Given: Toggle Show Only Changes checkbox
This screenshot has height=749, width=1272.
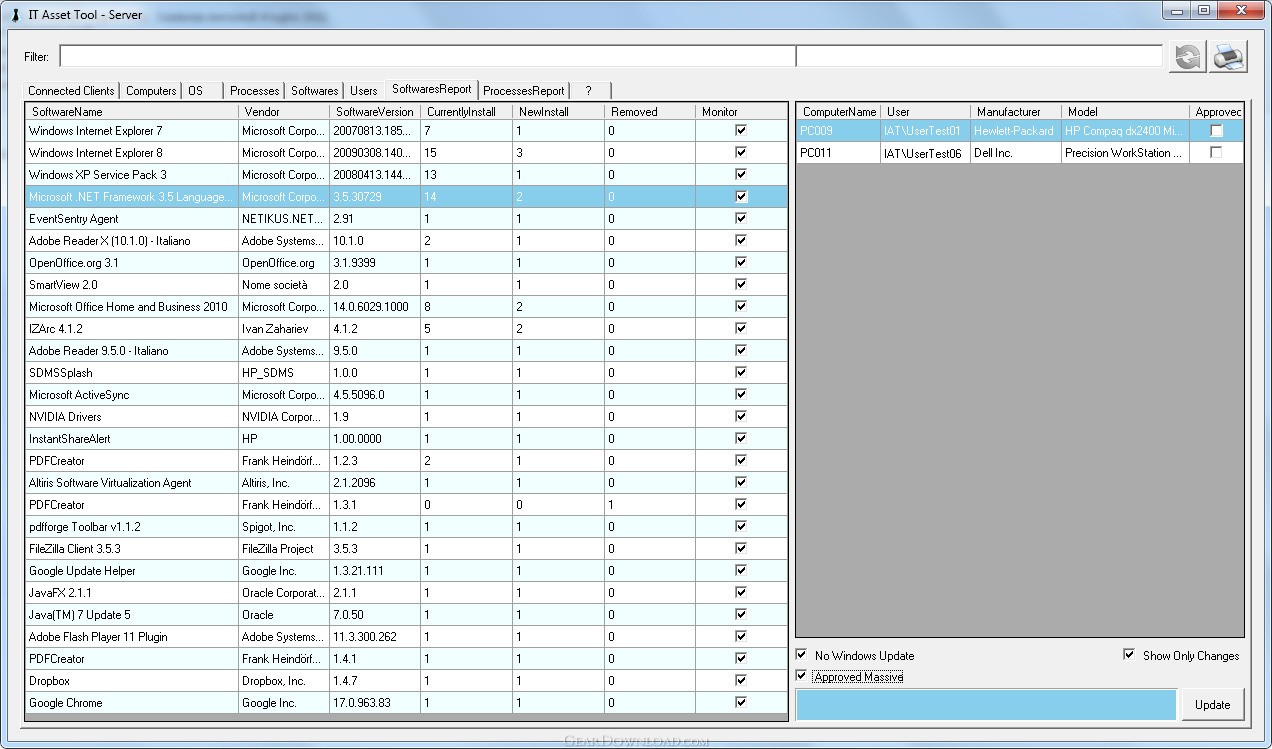Looking at the screenshot, I should coord(1129,655).
